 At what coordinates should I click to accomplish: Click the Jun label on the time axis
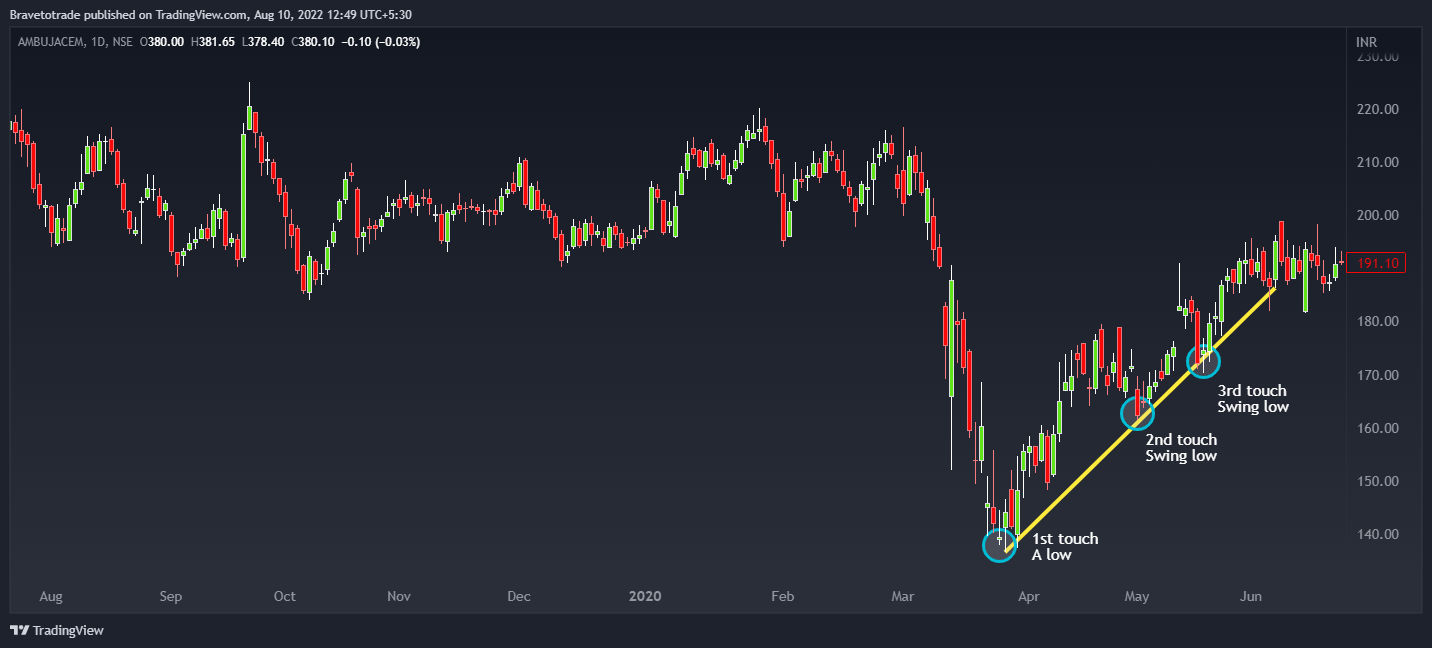coord(1250,597)
